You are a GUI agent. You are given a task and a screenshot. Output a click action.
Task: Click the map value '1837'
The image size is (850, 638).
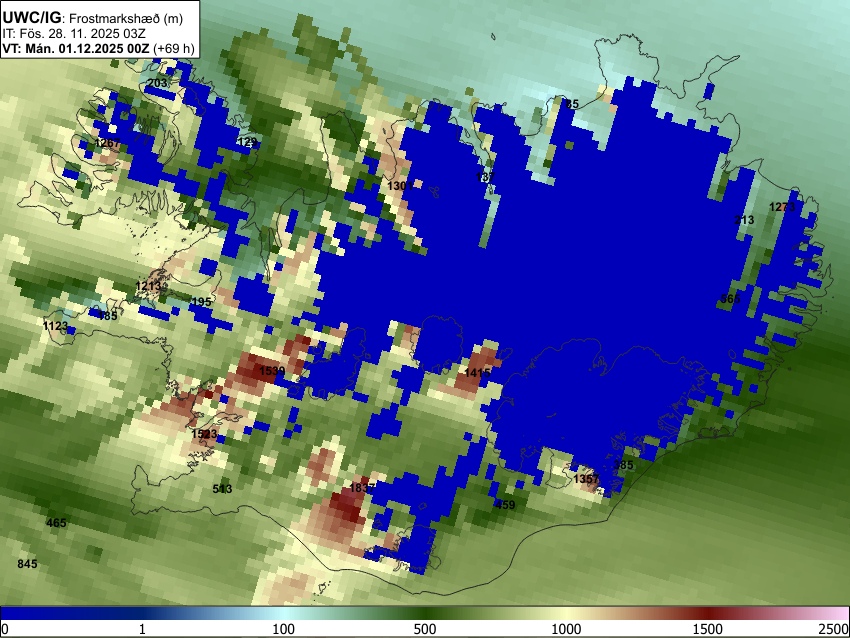click(362, 488)
